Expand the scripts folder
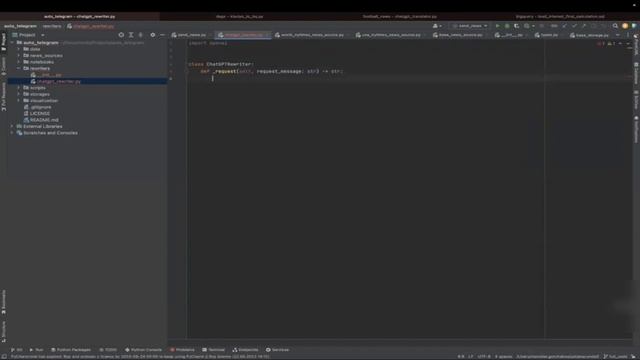 (x=18, y=88)
